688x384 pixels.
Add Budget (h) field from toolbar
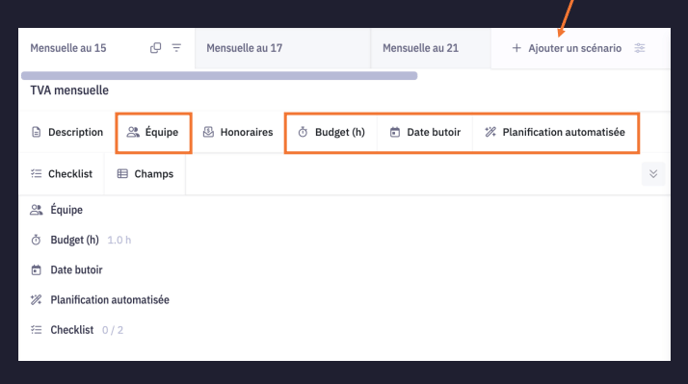(x=331, y=132)
